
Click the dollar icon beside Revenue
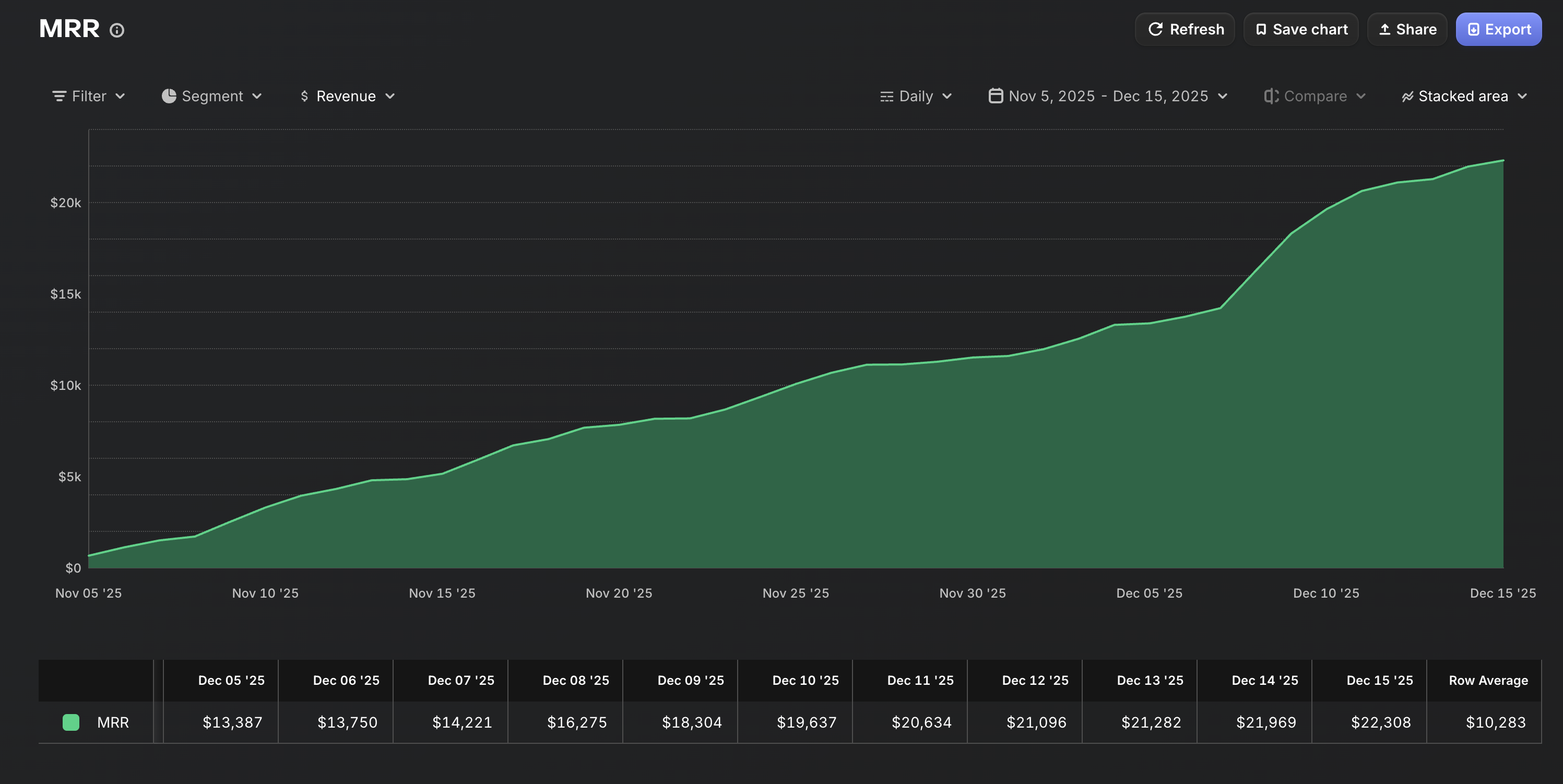pos(304,96)
